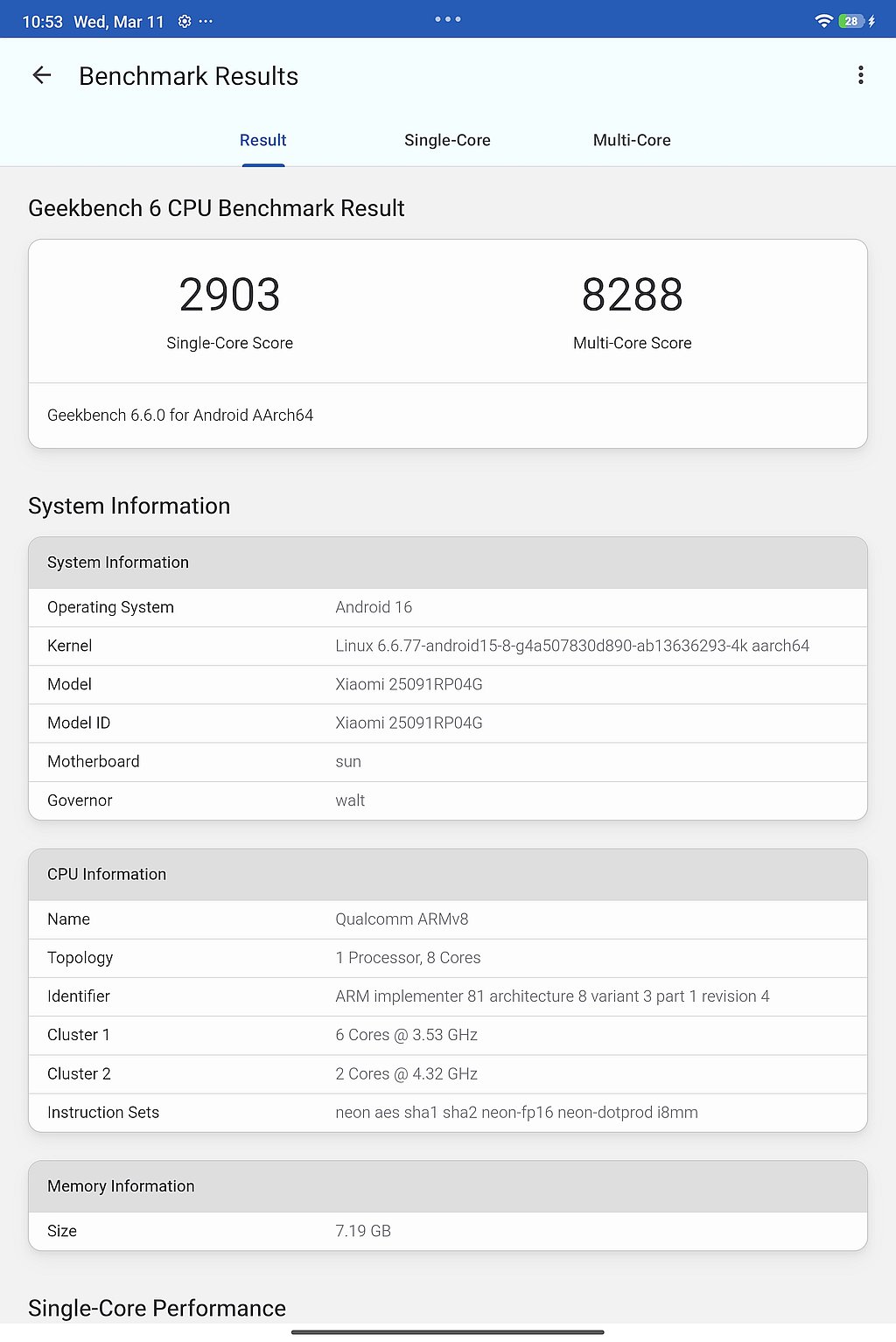
Task: Tap the 2903 single-core score
Action: click(x=229, y=295)
